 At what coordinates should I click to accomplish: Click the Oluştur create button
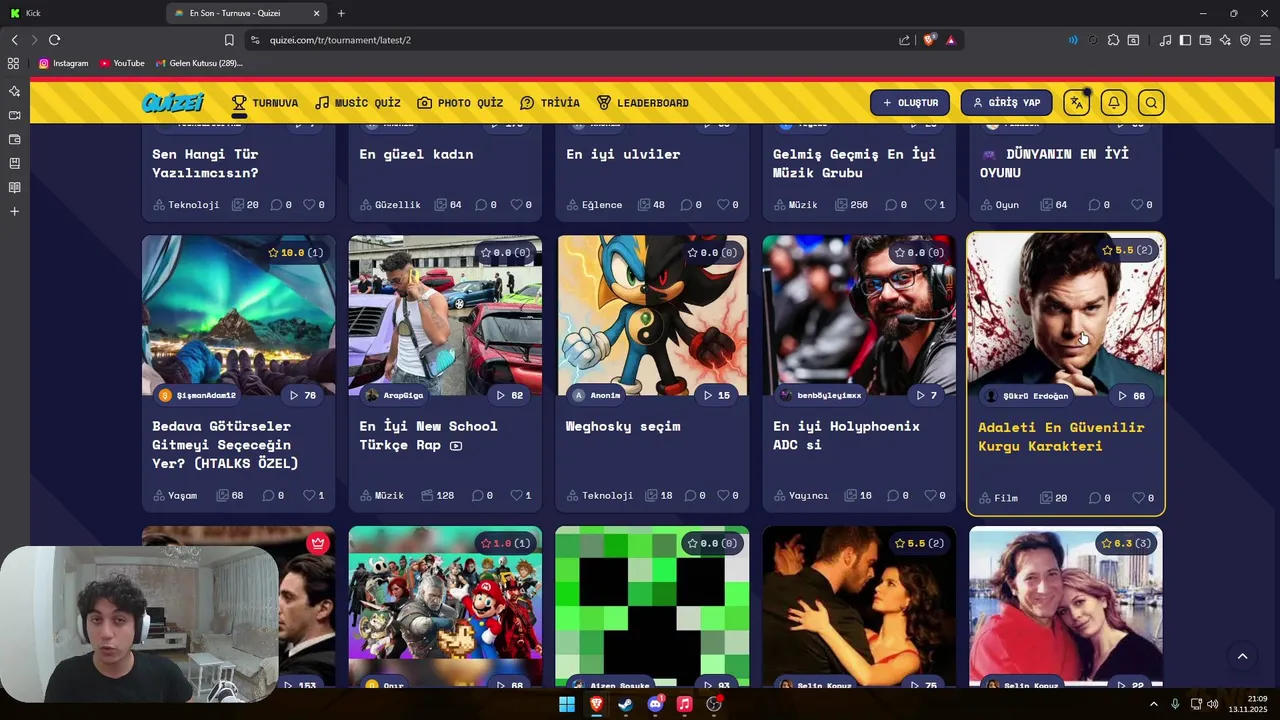click(910, 103)
